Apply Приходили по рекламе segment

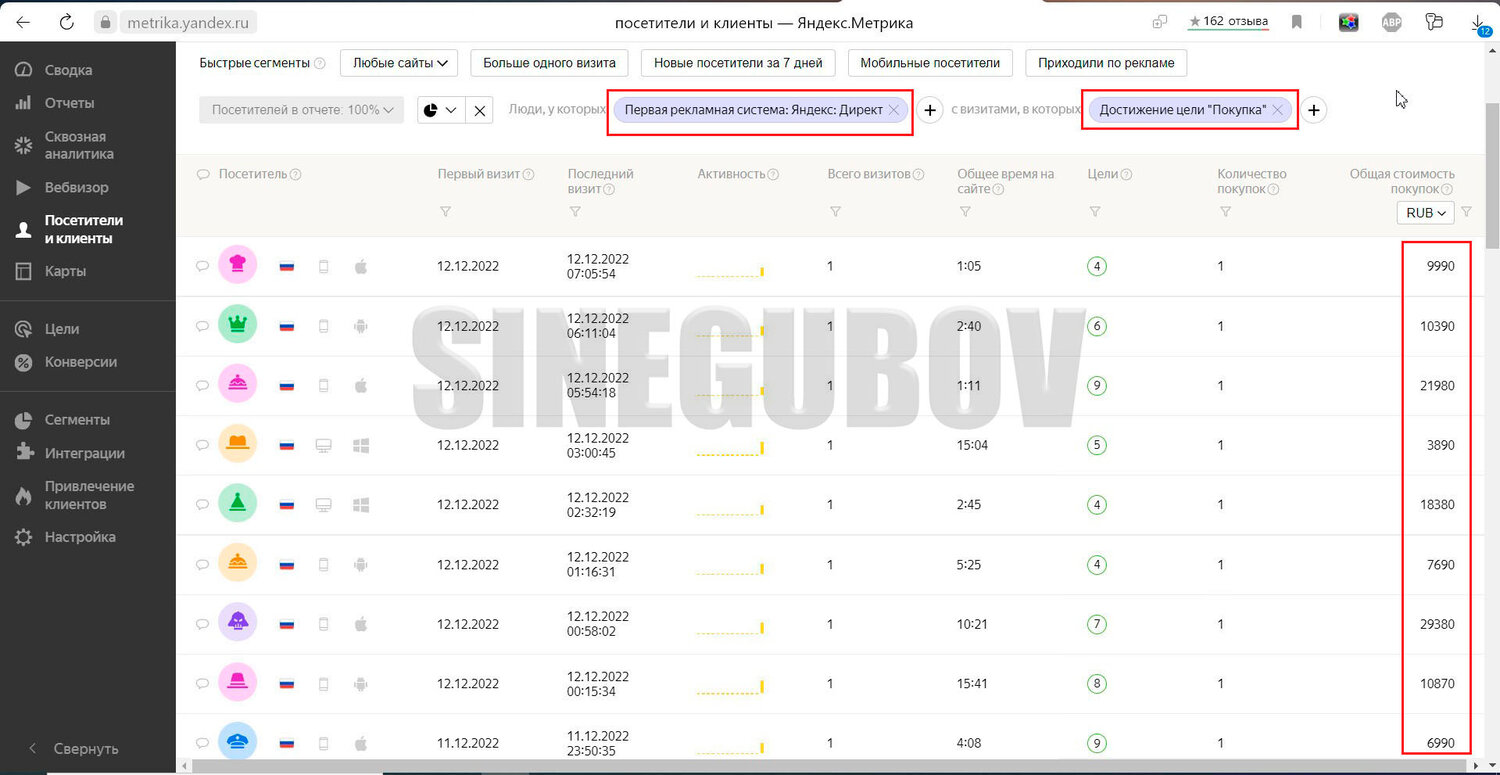tap(1106, 63)
